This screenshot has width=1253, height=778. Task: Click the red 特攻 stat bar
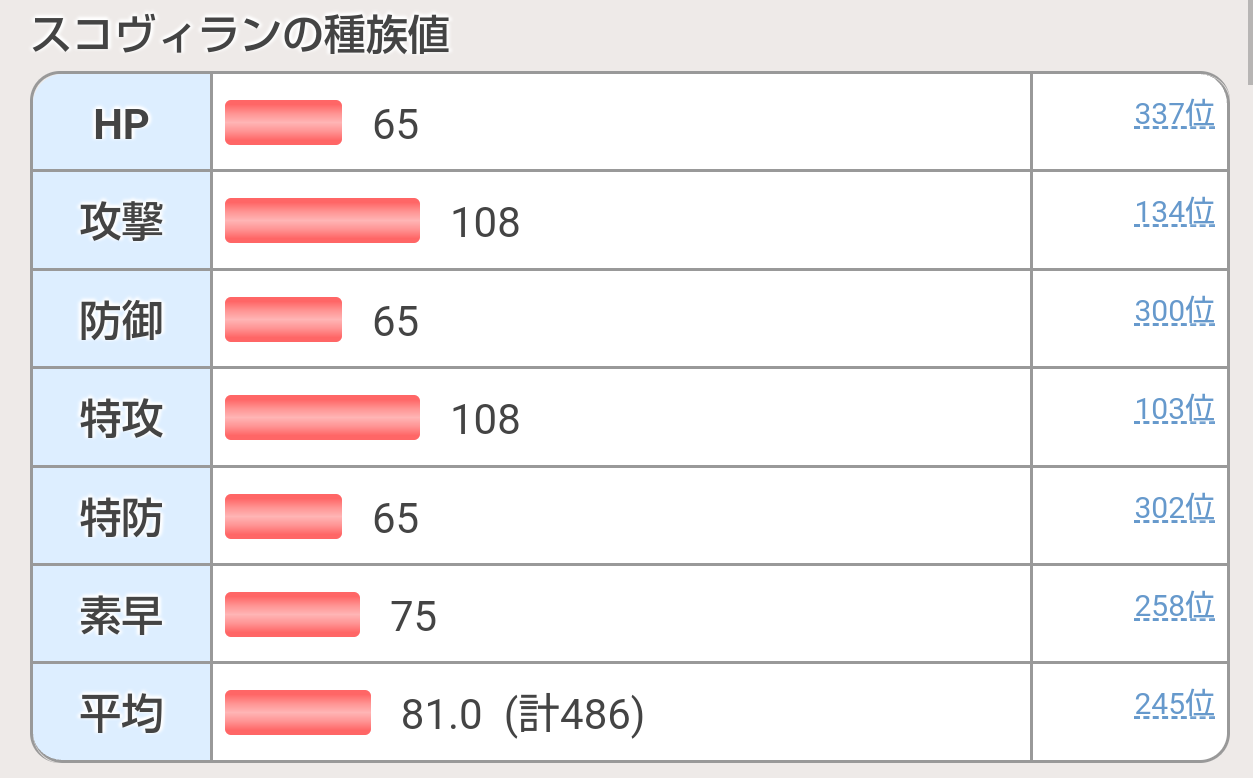point(322,418)
